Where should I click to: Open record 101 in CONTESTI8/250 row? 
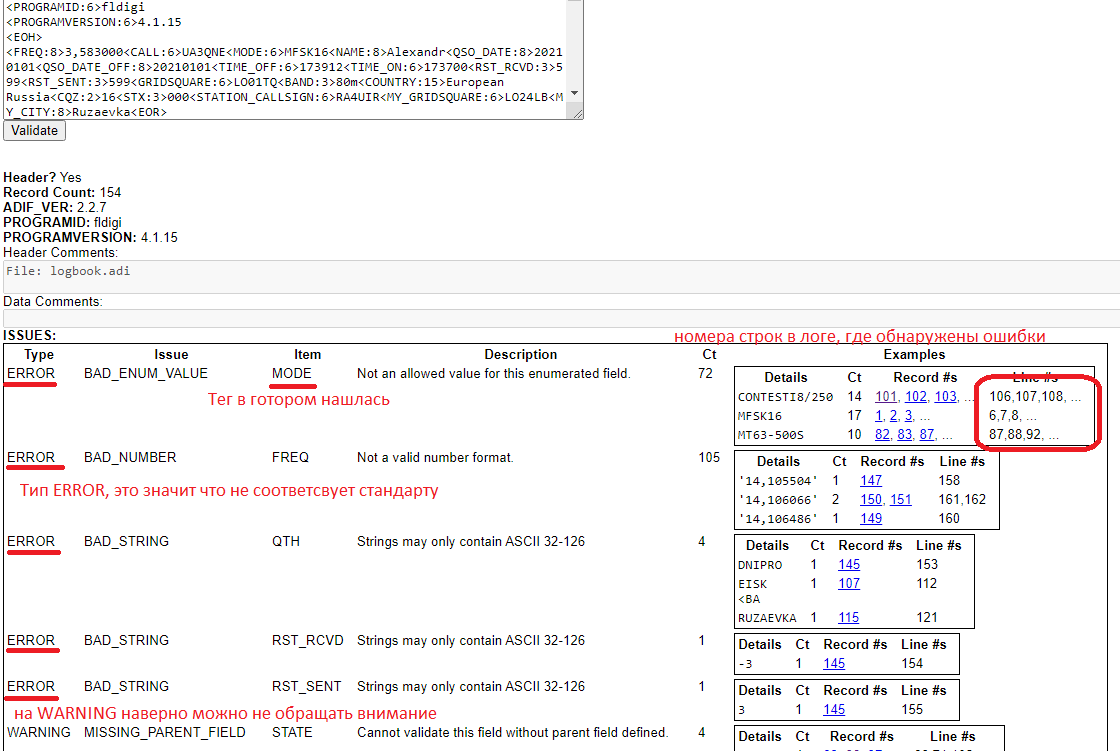point(886,397)
